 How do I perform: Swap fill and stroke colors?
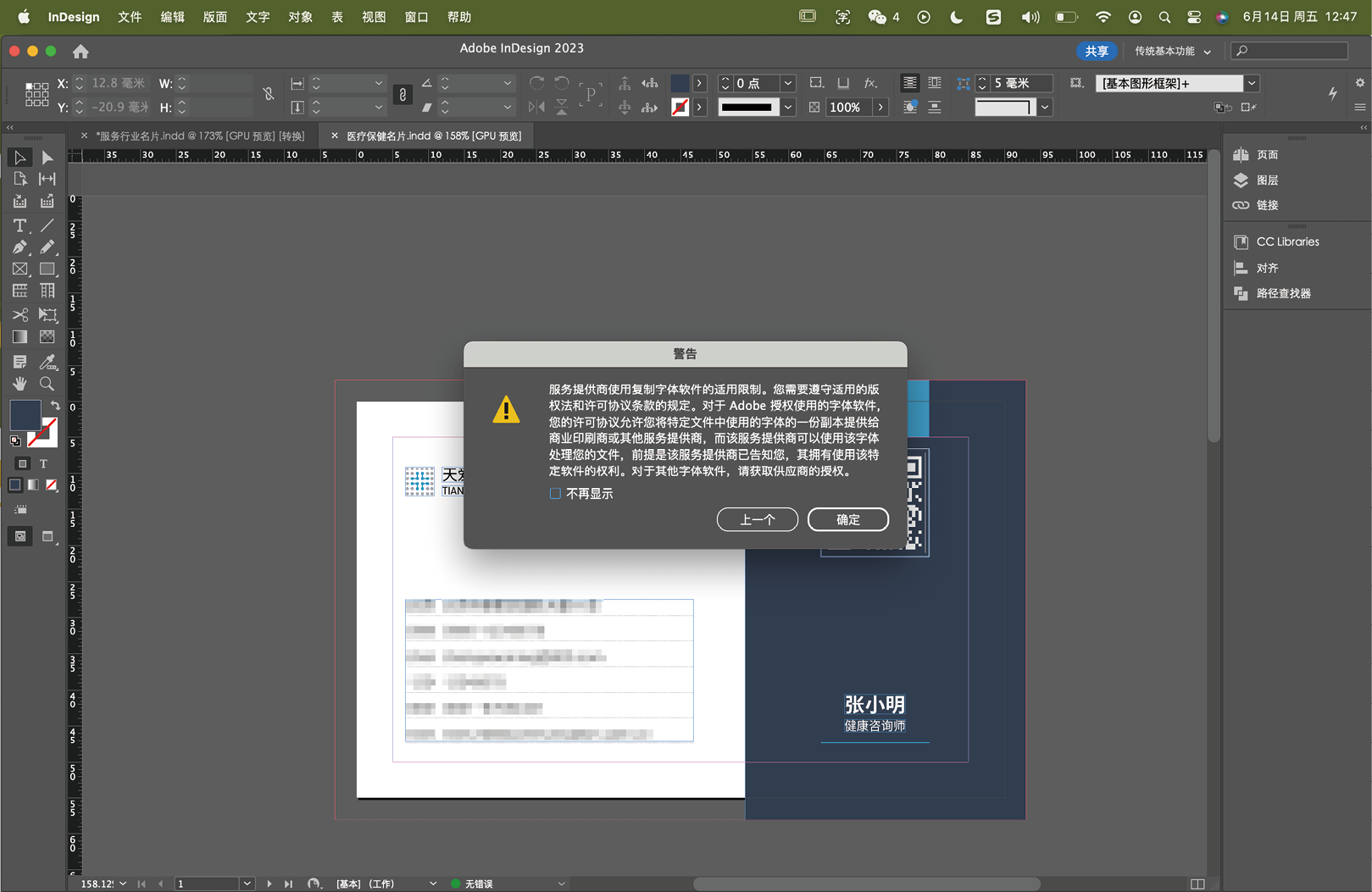[55, 406]
